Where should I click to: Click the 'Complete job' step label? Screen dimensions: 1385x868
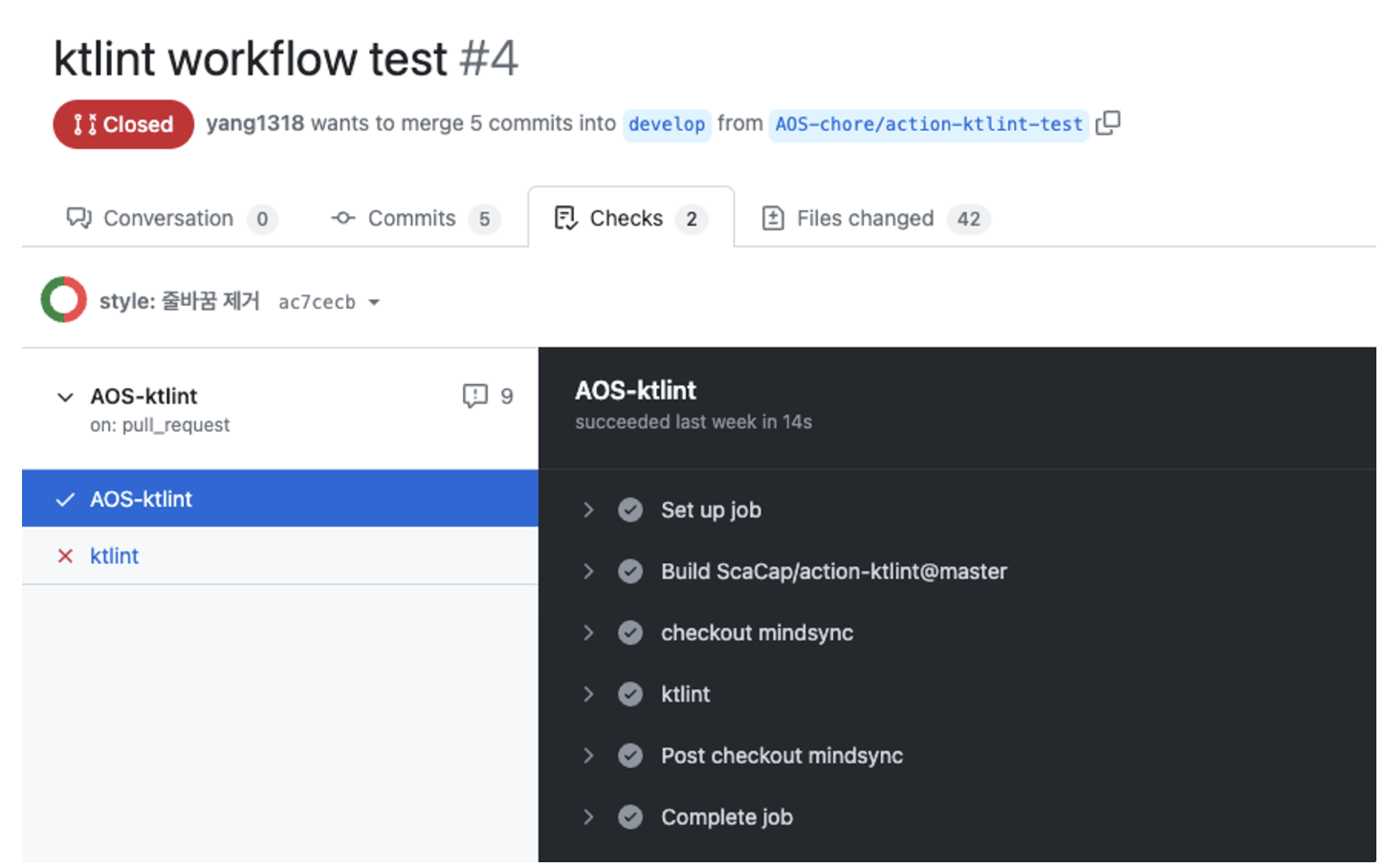point(727,817)
